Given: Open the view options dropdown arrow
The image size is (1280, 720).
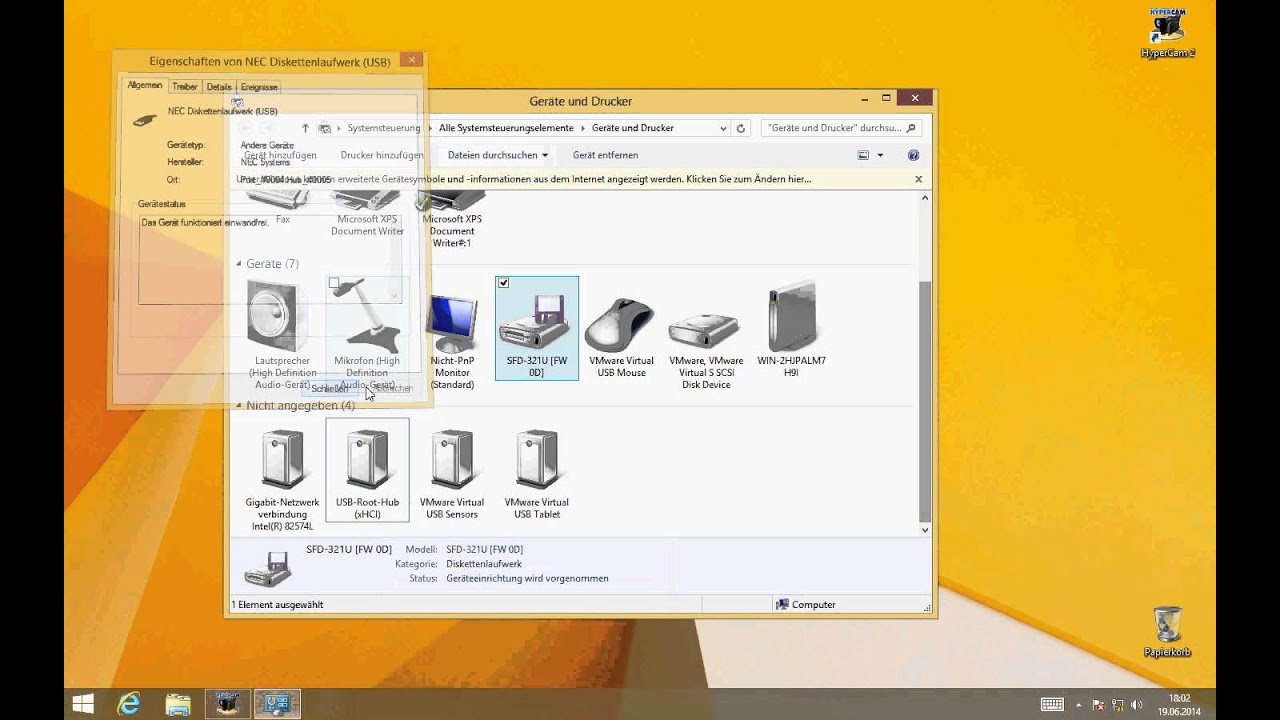Looking at the screenshot, I should (x=880, y=155).
